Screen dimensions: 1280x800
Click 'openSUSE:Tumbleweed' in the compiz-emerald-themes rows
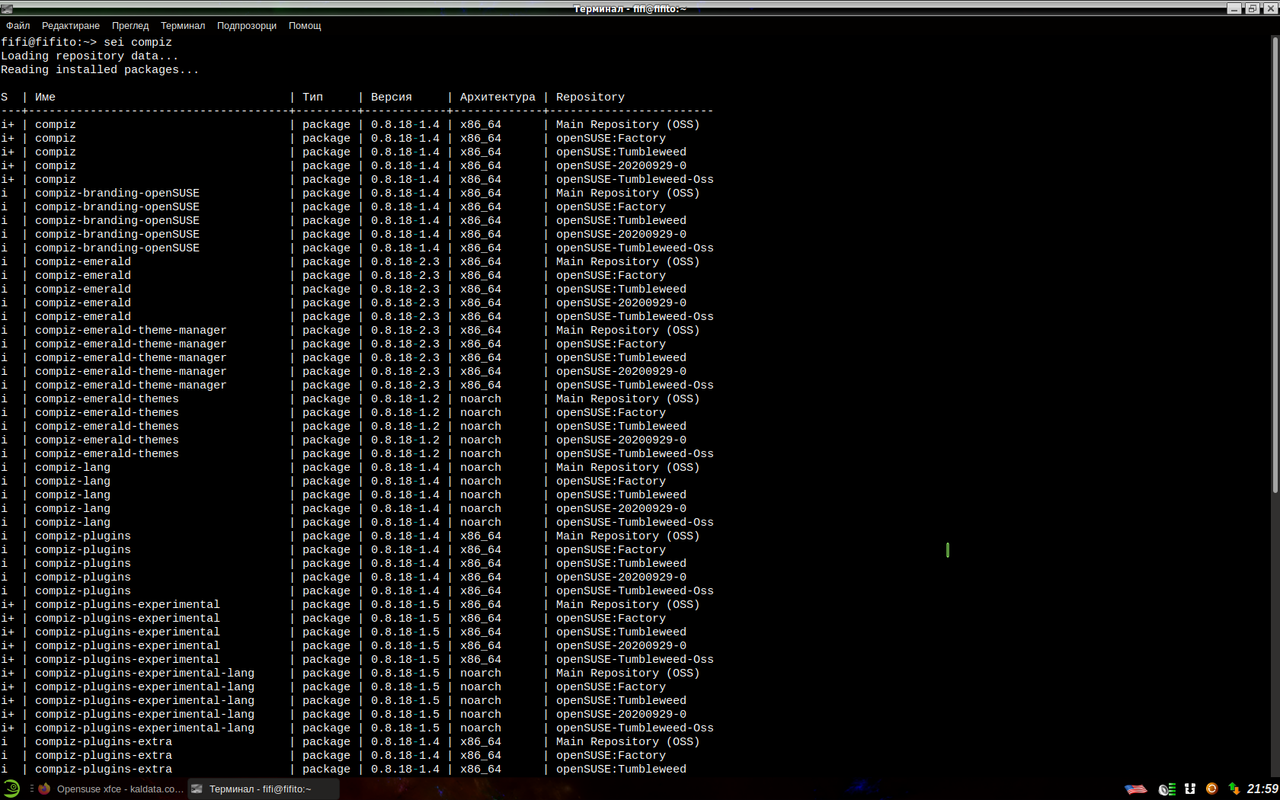621,426
